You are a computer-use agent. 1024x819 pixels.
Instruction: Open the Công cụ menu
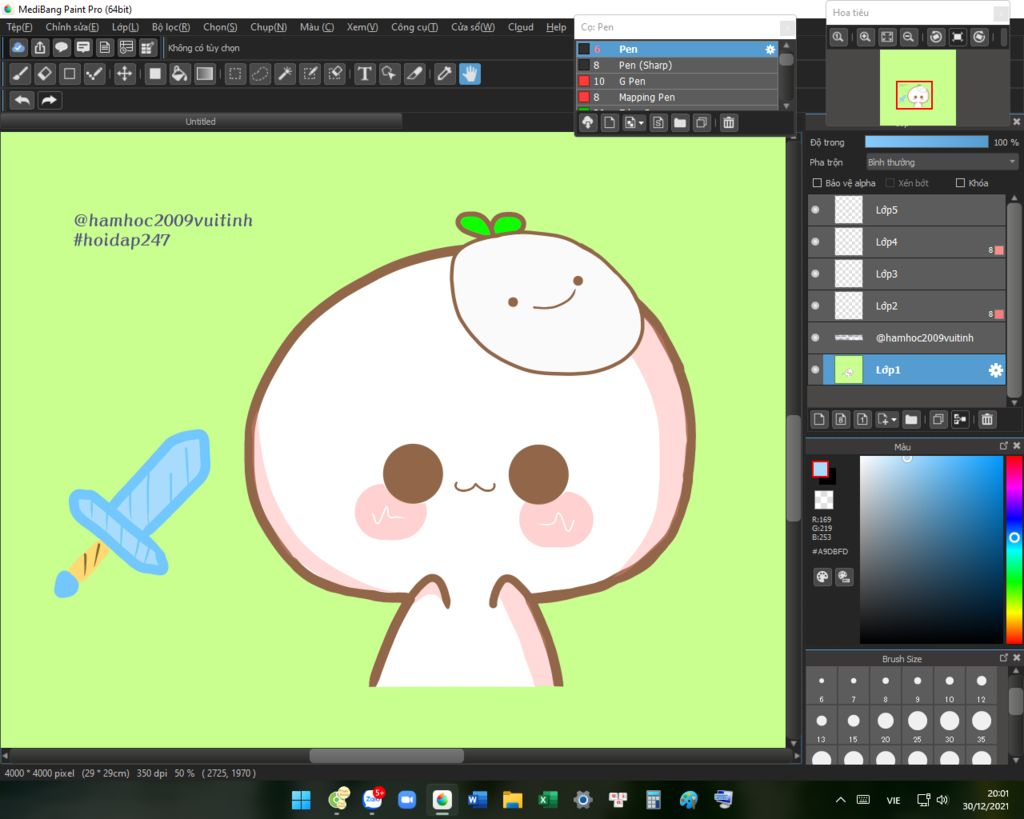414,27
